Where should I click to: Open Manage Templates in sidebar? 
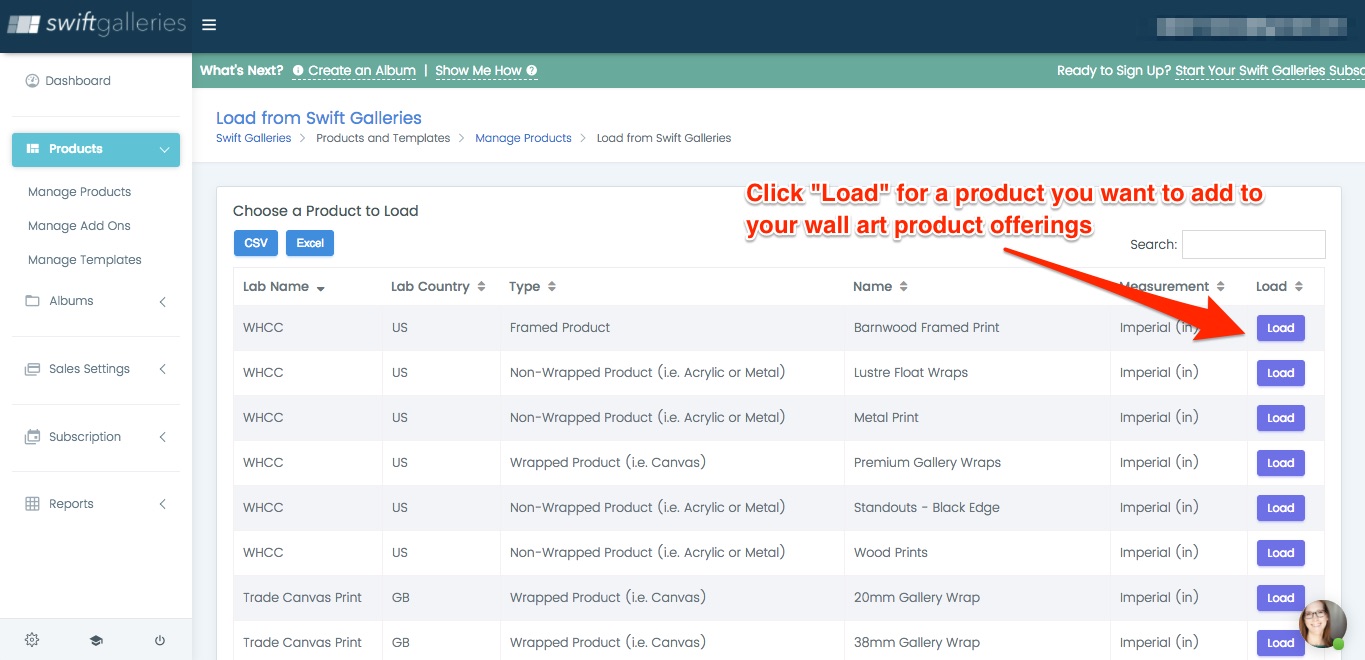click(x=85, y=260)
